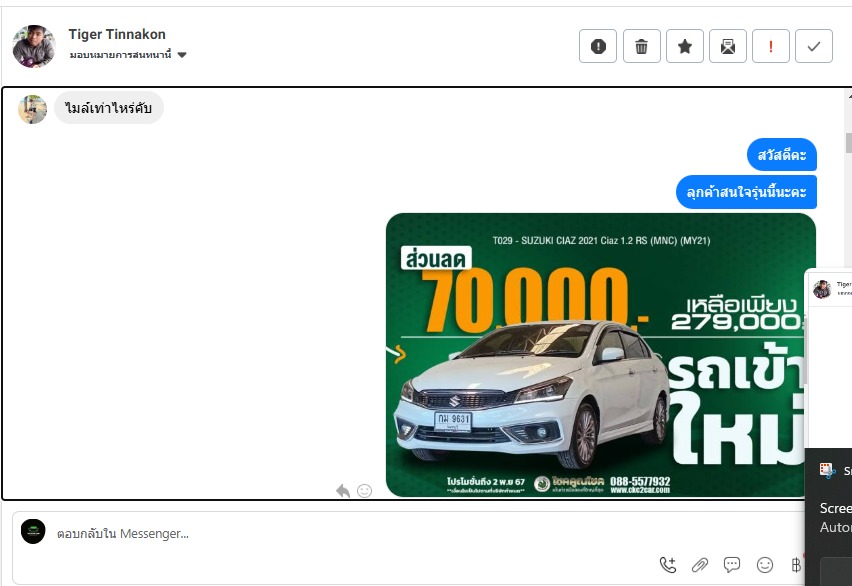Star this conversation as follow-up
Image resolution: width=852 pixels, height=586 pixels.
click(x=685, y=46)
